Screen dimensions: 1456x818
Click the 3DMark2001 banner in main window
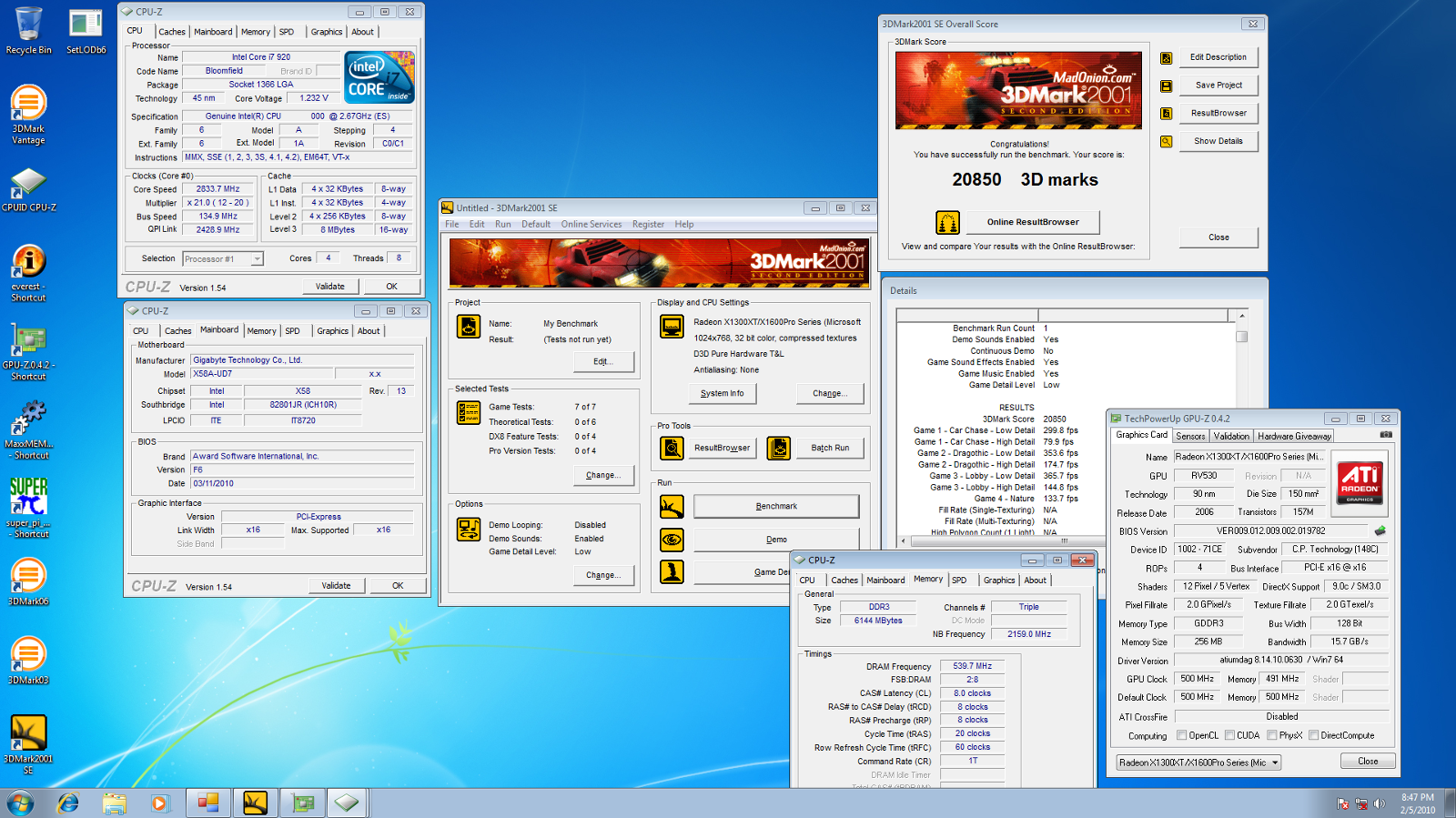(659, 264)
